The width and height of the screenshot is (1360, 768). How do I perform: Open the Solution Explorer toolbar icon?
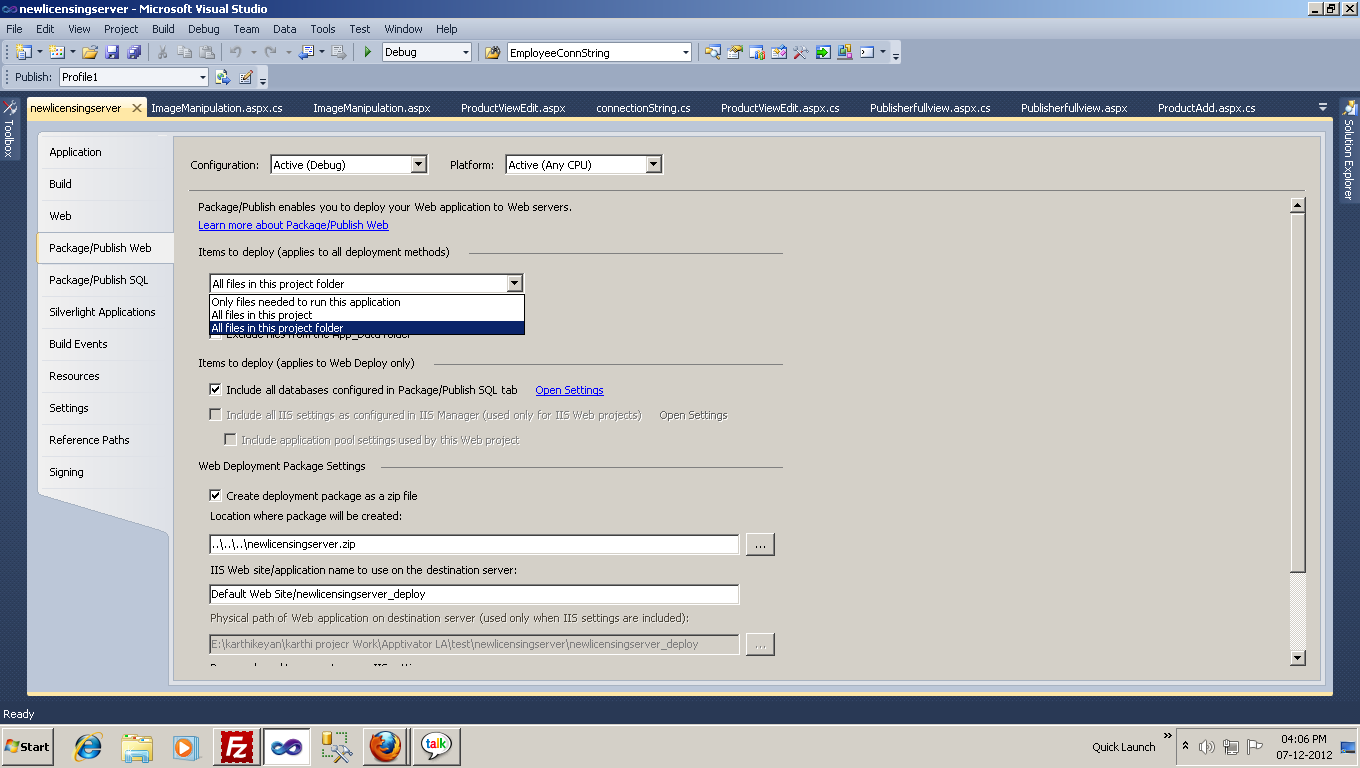712,52
